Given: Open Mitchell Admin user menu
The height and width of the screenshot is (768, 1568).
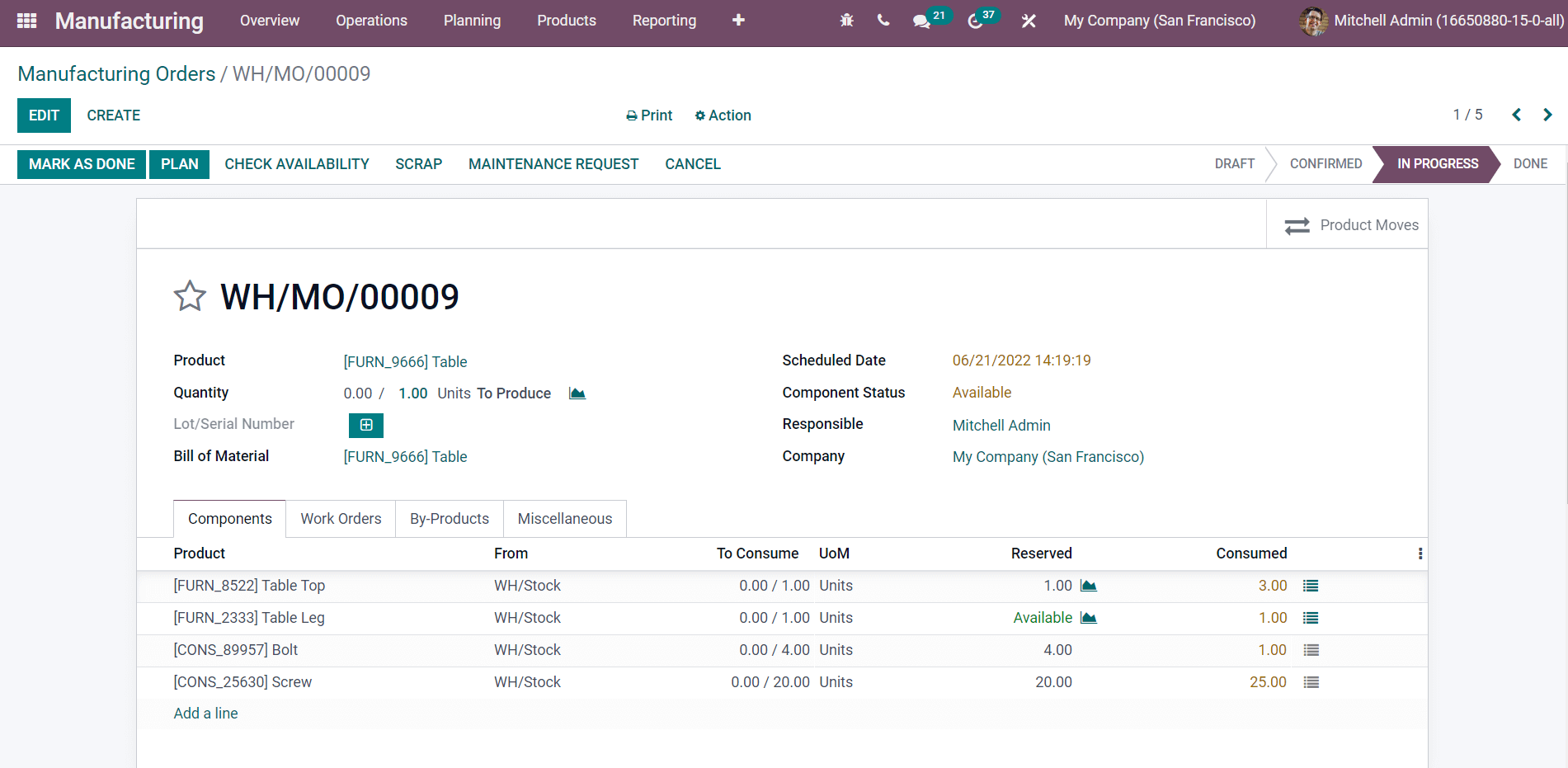Looking at the screenshot, I should pyautogui.click(x=1431, y=21).
